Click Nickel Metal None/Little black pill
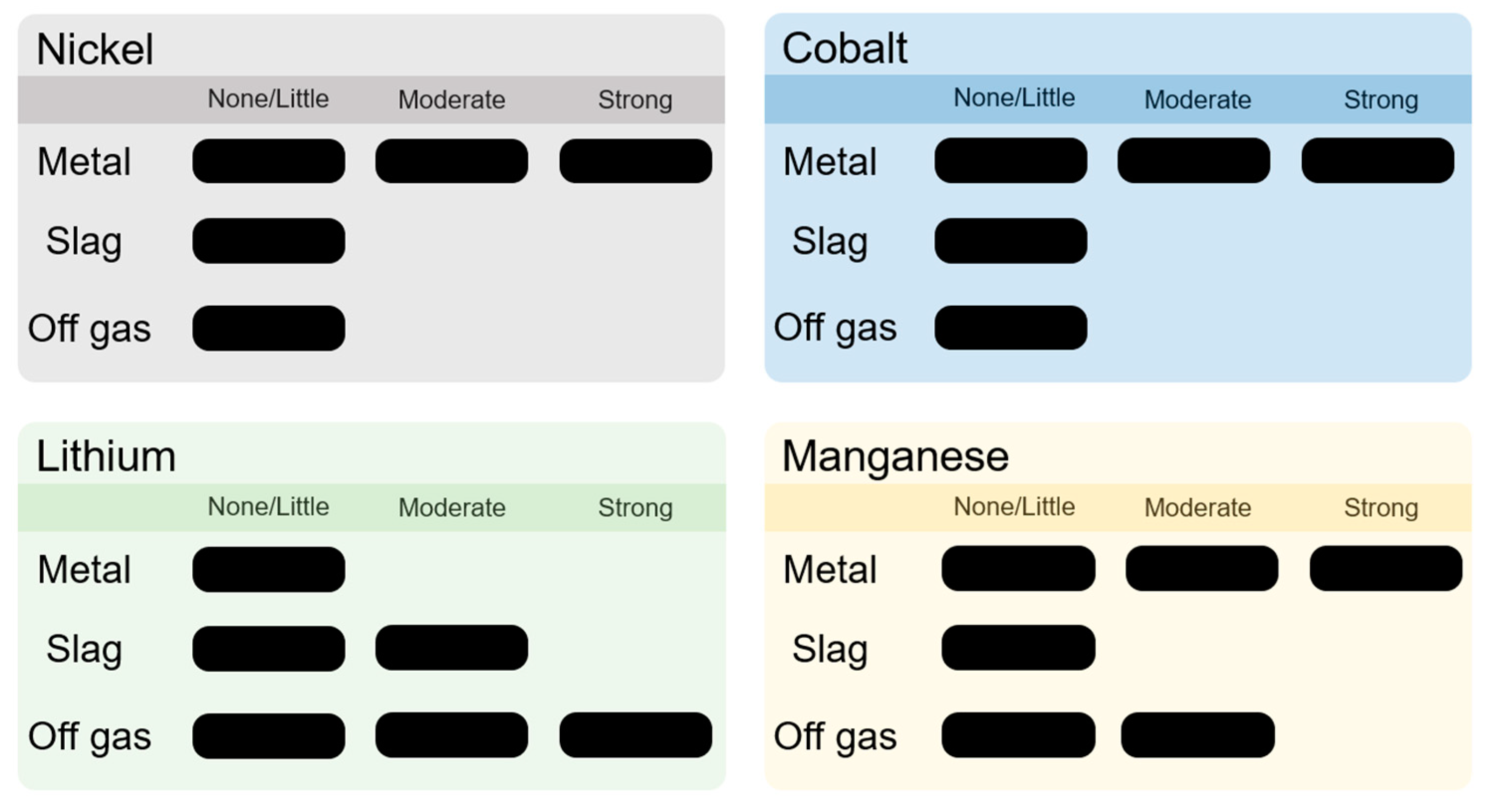The width and height of the screenshot is (1486, 812). [x=269, y=161]
